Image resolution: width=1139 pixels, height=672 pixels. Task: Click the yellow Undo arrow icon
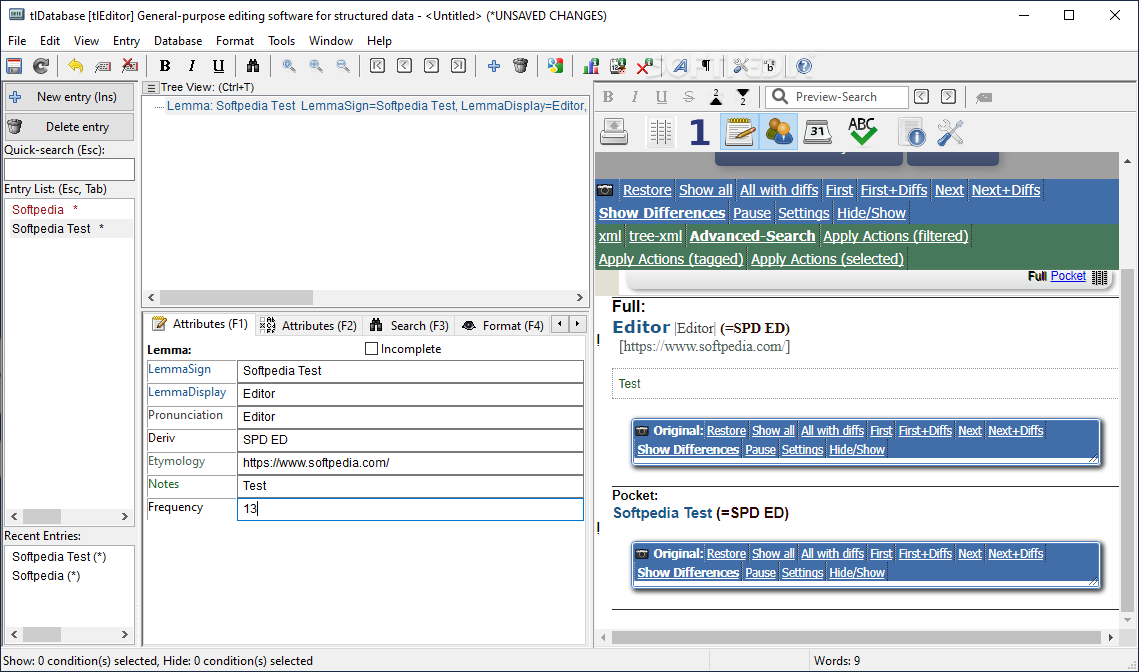[76, 66]
